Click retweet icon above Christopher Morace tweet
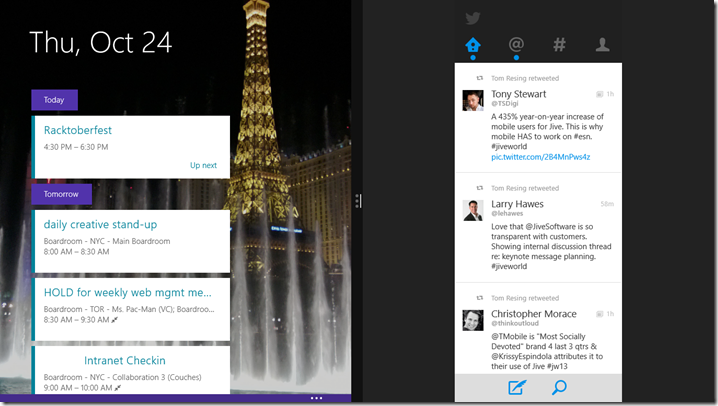This screenshot has height=406, width=718. 479,298
